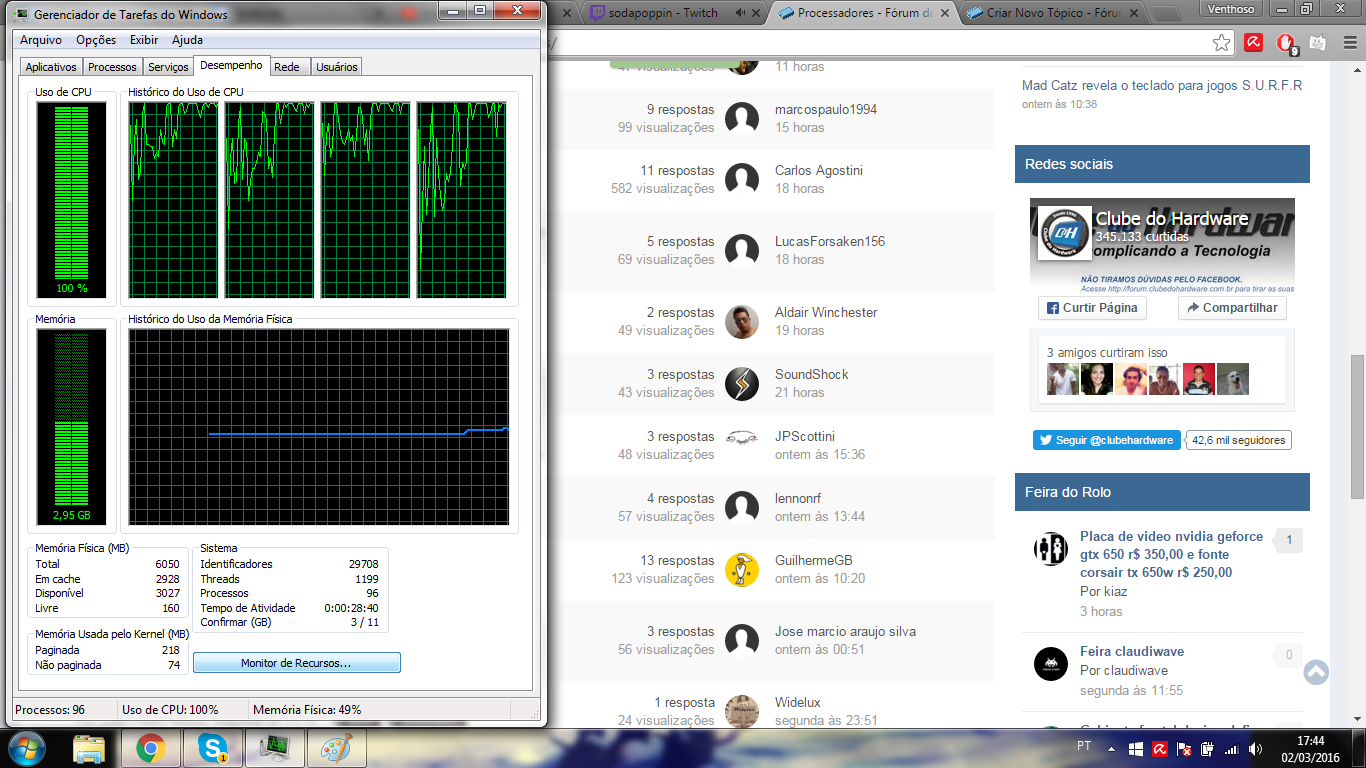Select Task Manager taskbar icon
This screenshot has height=768, width=1366.
(274, 748)
